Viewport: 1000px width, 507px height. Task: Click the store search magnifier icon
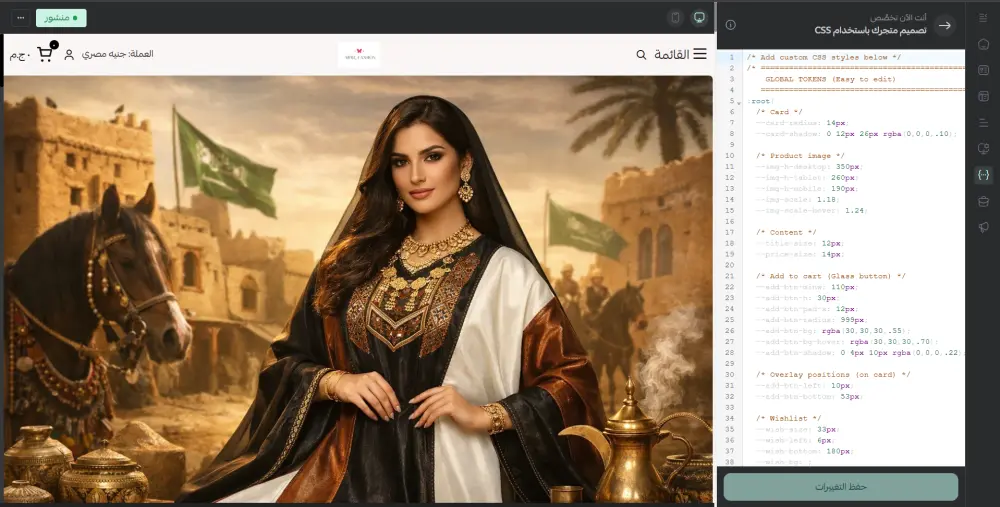point(641,55)
